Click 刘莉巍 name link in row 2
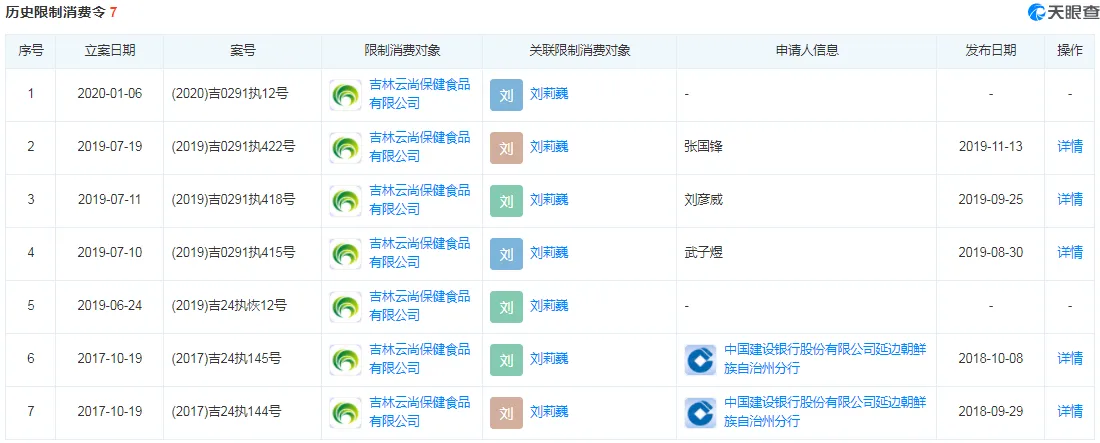This screenshot has width=1100, height=443. point(549,147)
